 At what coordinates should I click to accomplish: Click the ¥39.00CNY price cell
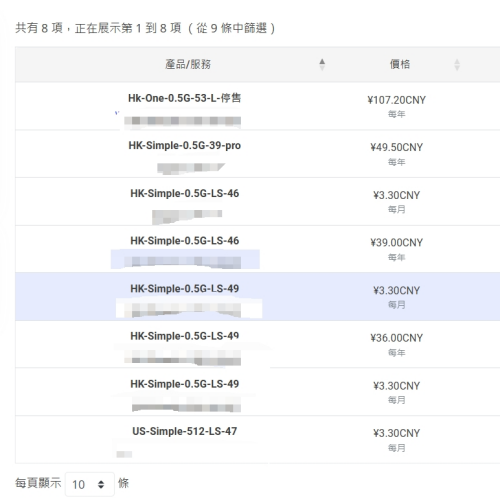(396, 243)
